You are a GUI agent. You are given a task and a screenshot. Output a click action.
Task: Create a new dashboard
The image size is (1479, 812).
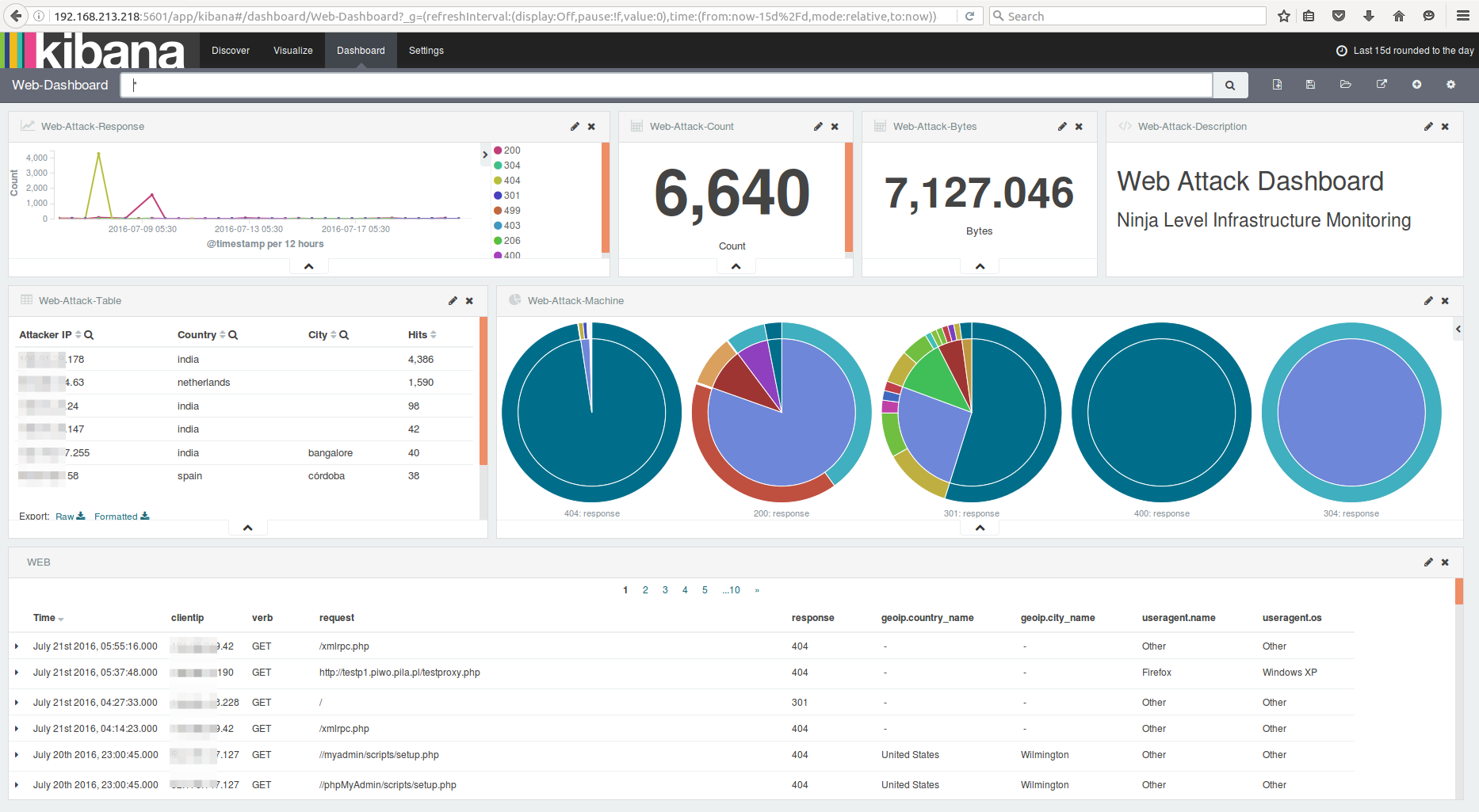pyautogui.click(x=1277, y=84)
